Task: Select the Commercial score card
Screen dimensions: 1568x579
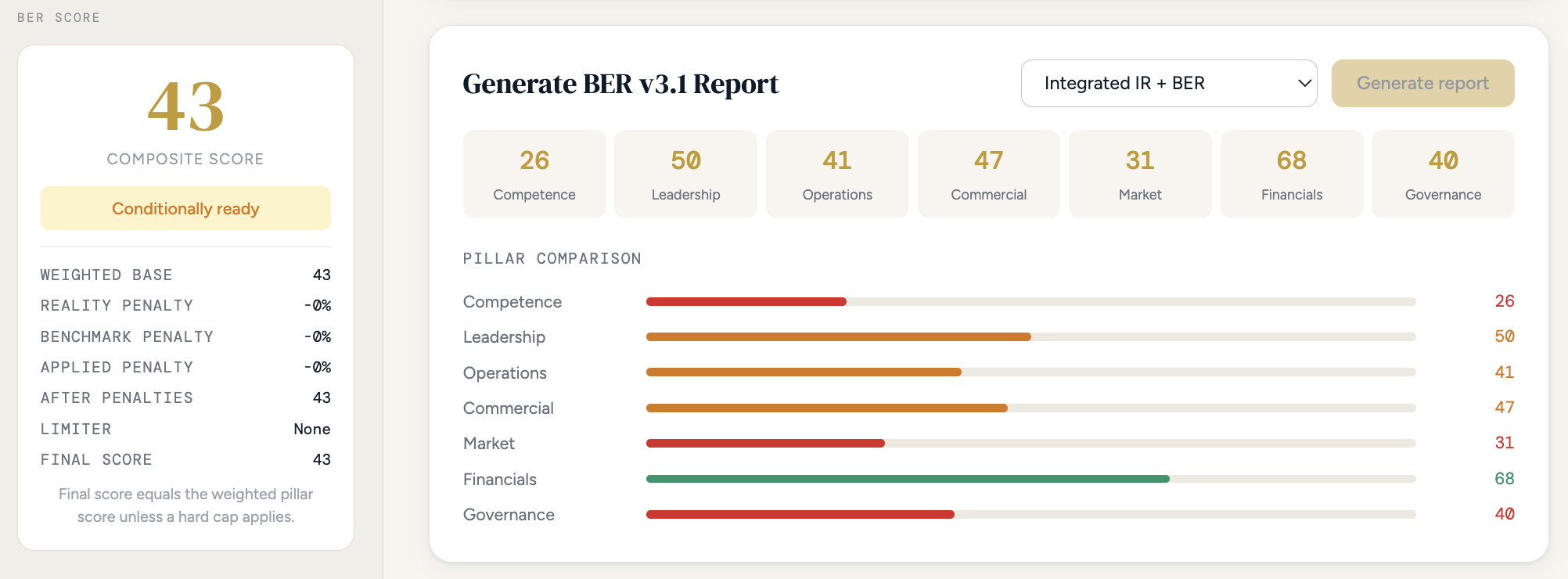Action: tap(989, 174)
